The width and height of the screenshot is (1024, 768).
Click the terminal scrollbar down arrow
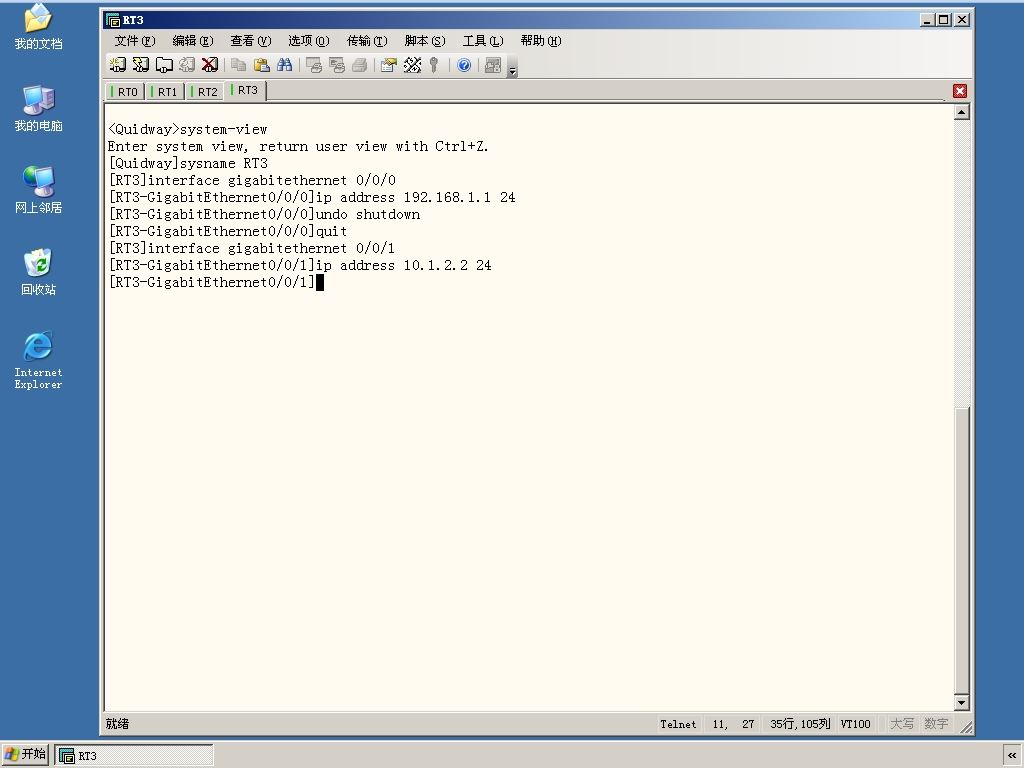961,703
